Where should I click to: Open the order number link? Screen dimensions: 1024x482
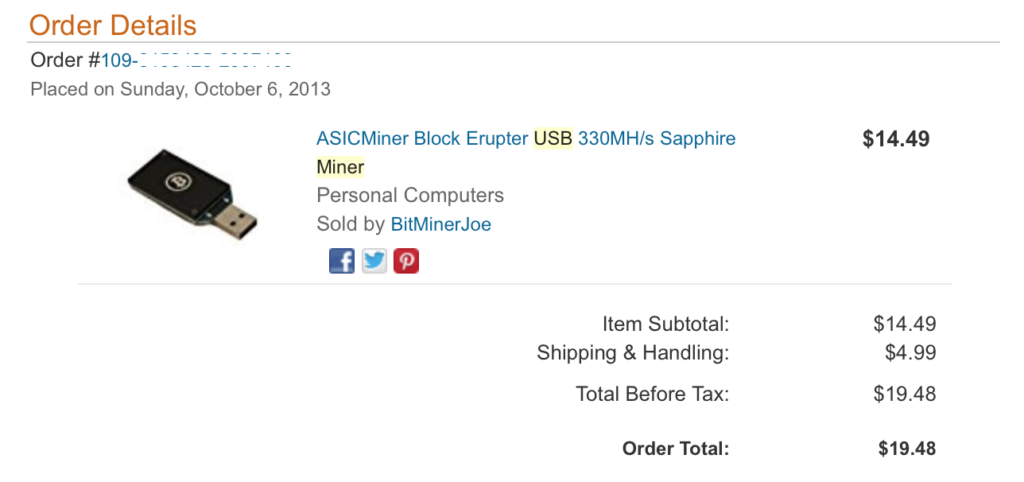(x=197, y=60)
